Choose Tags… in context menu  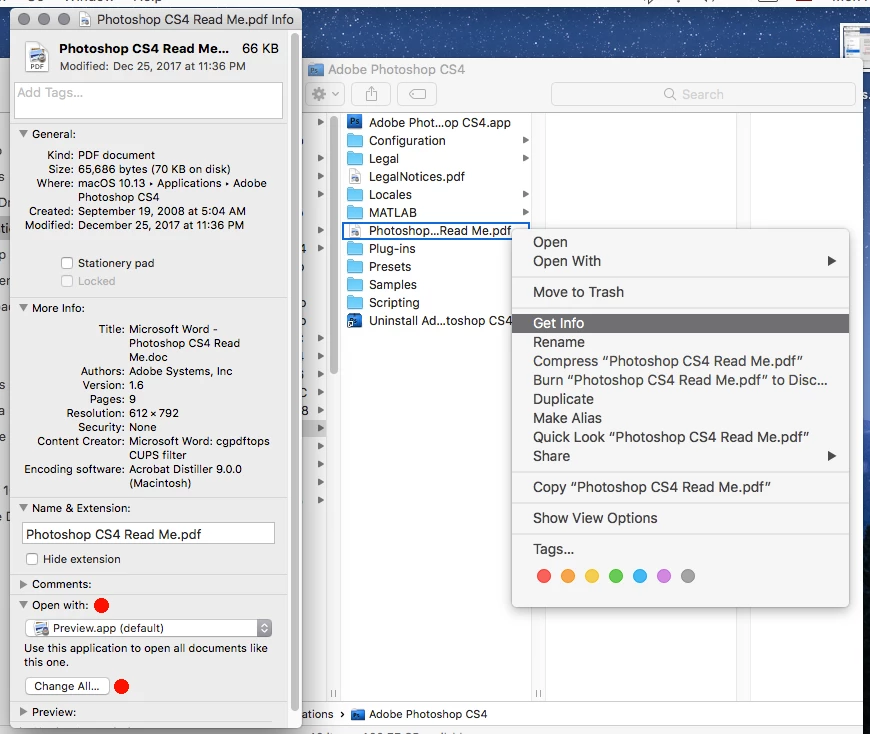(680, 549)
